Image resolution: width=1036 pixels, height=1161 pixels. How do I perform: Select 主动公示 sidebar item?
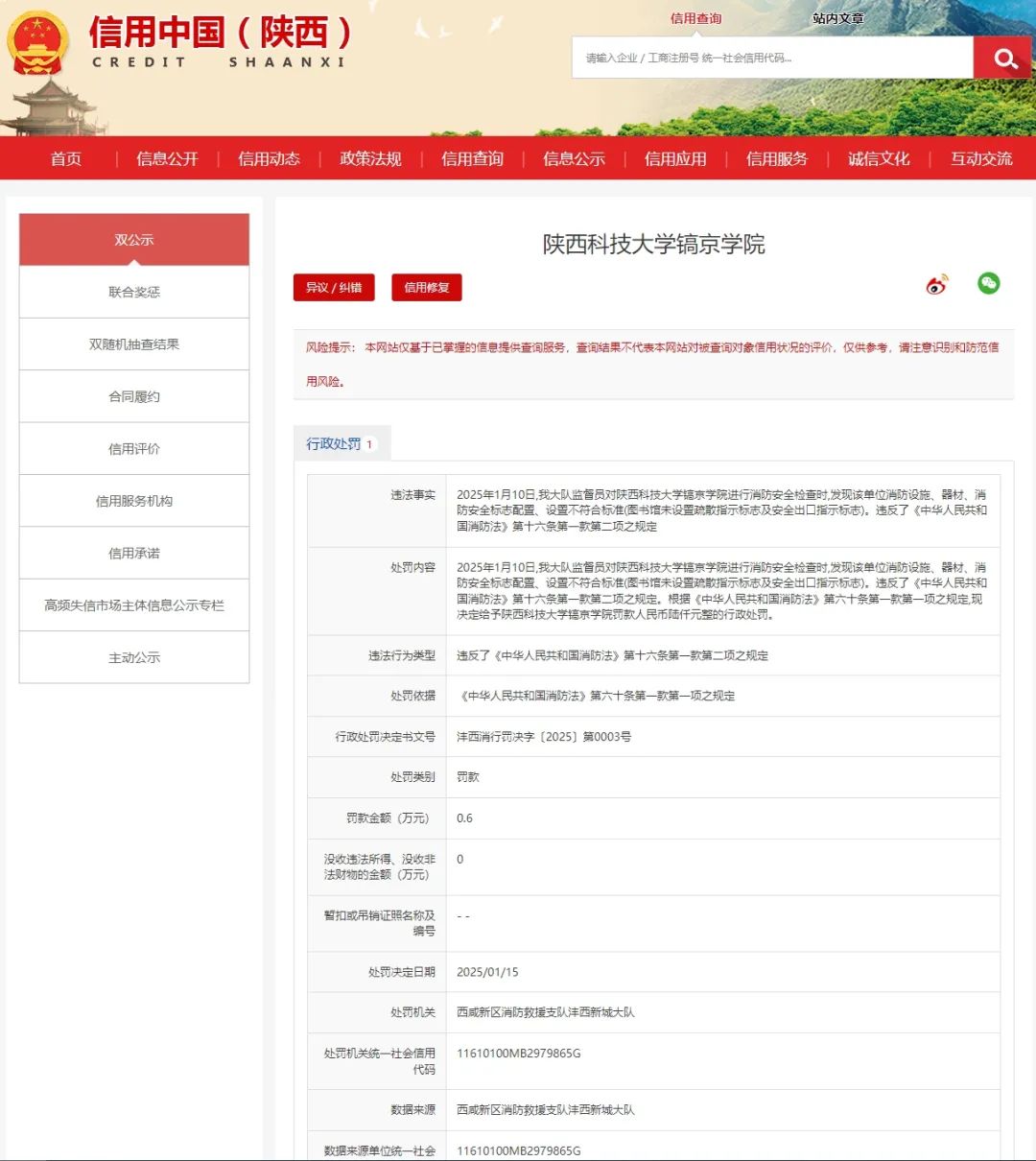tap(134, 657)
